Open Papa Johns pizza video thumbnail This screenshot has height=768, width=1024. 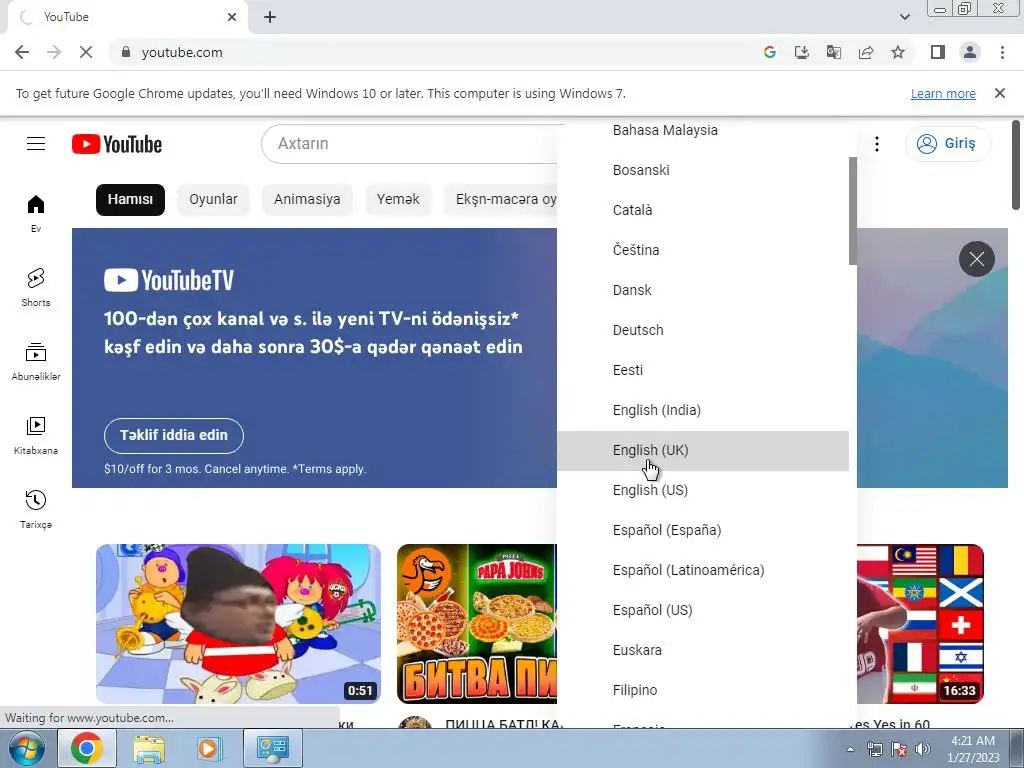(x=477, y=624)
